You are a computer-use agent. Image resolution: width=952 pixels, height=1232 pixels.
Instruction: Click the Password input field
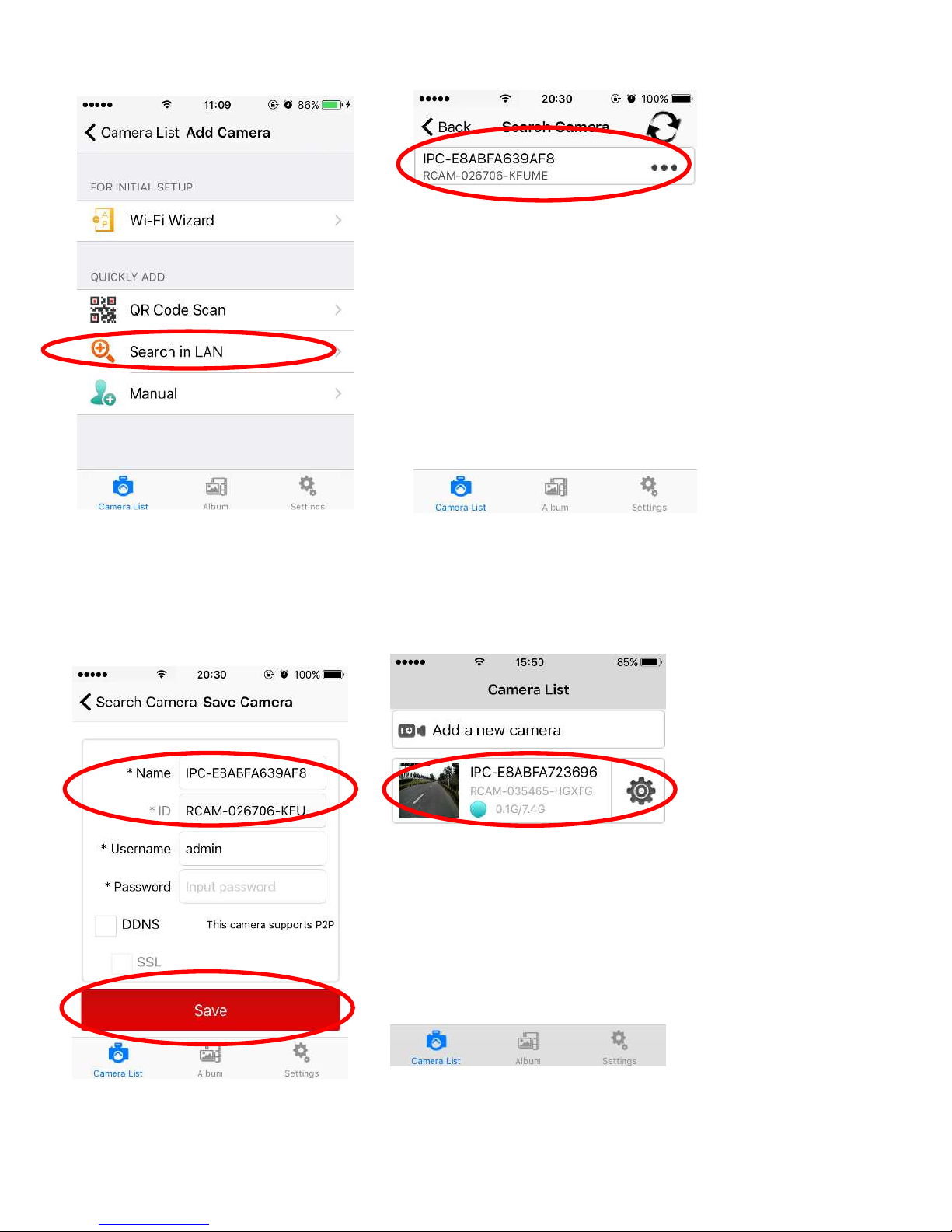coord(253,887)
